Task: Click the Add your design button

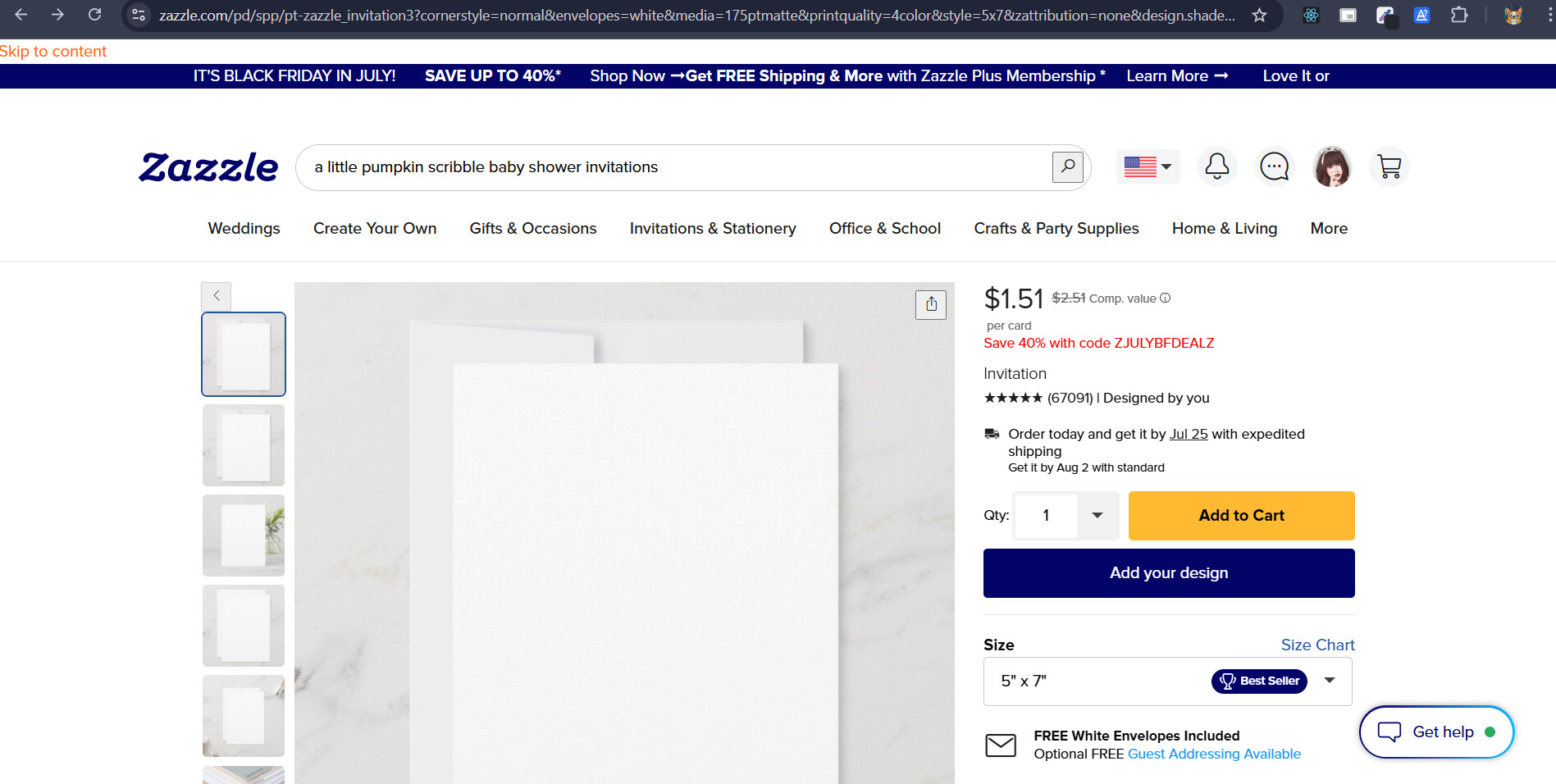Action: tap(1169, 573)
